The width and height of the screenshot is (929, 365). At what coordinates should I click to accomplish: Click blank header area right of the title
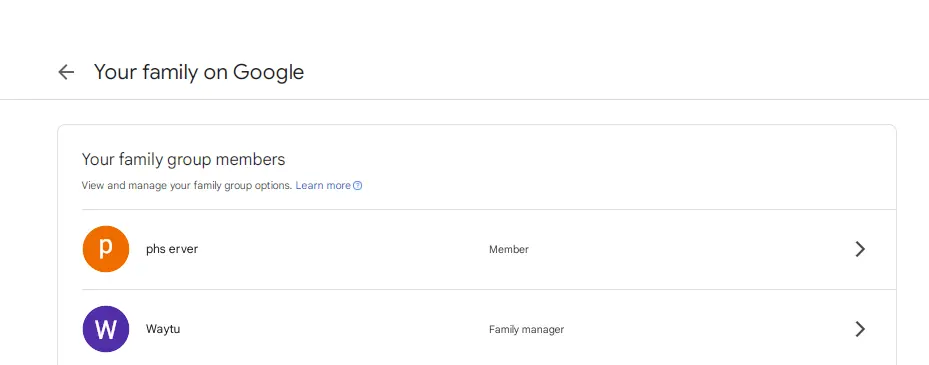[616, 72]
